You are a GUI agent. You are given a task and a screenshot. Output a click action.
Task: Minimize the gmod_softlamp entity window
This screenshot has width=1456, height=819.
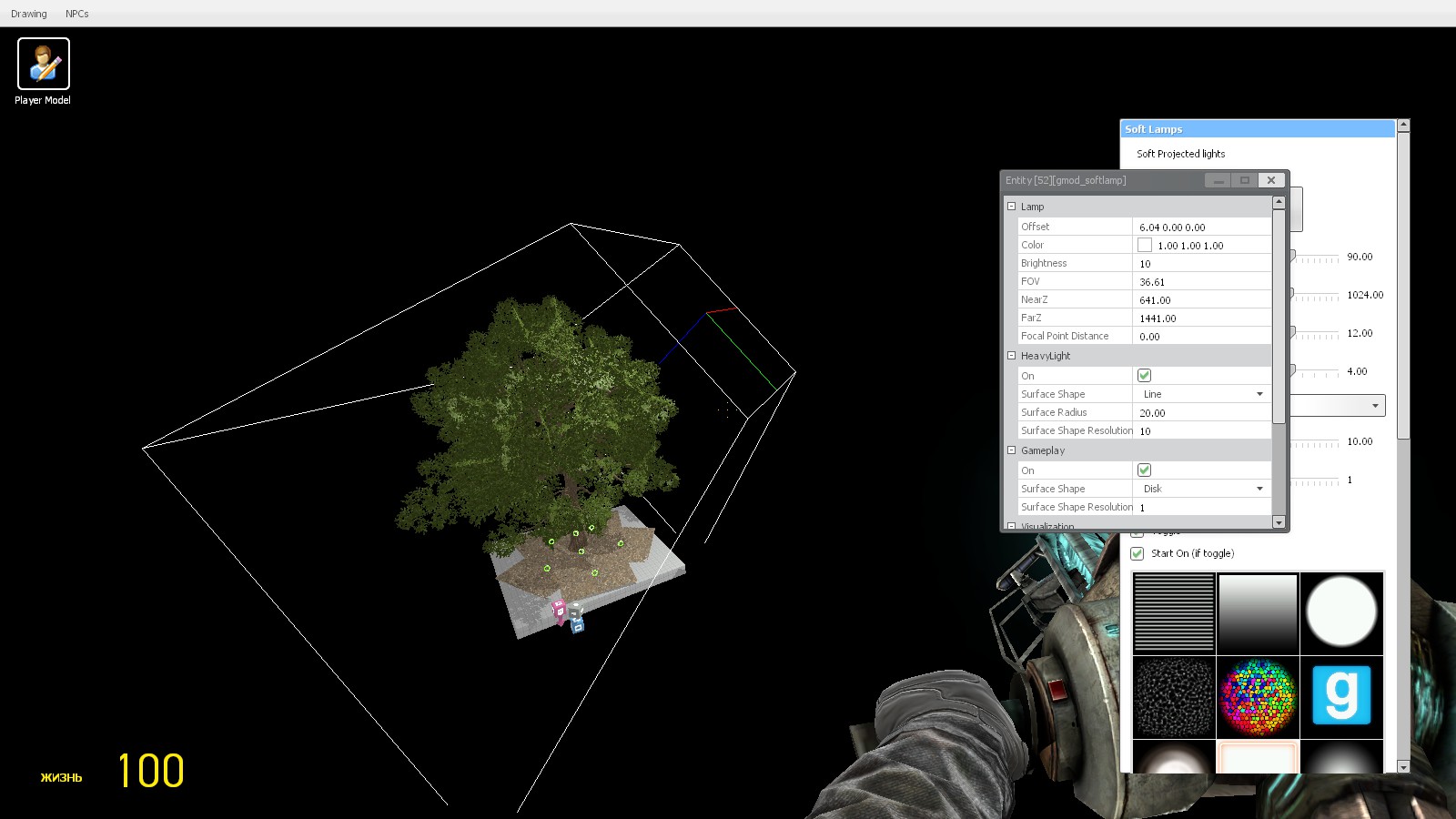click(1218, 180)
